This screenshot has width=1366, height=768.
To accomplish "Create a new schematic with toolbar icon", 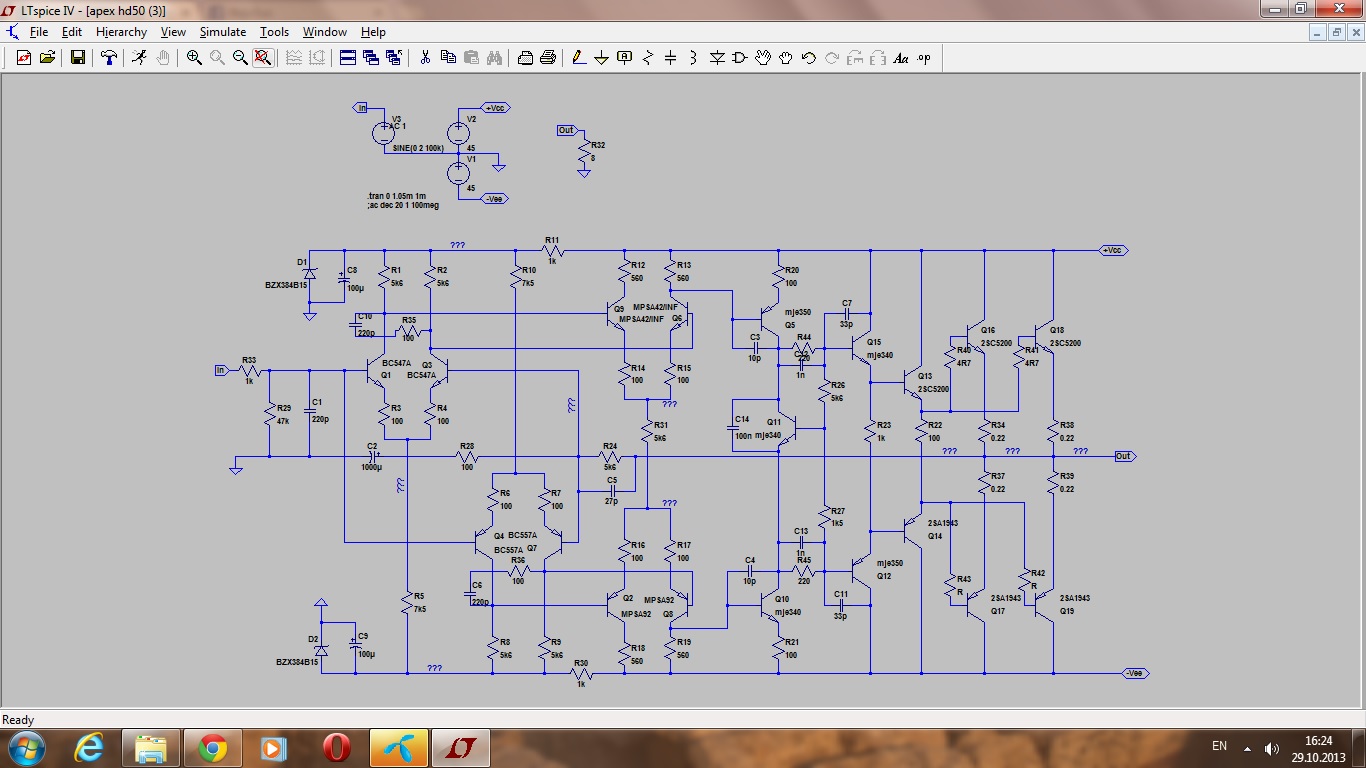I will [24, 58].
